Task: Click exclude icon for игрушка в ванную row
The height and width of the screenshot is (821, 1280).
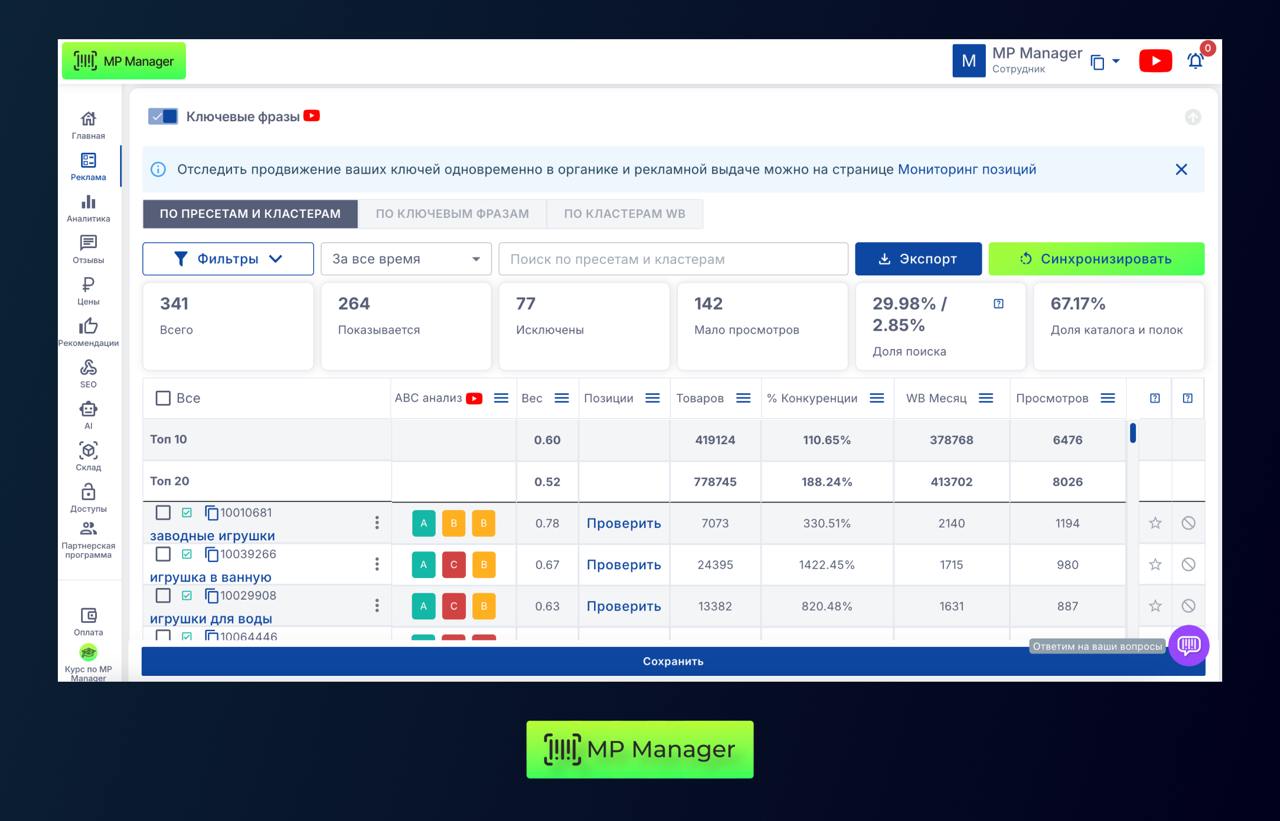Action: [1188, 565]
